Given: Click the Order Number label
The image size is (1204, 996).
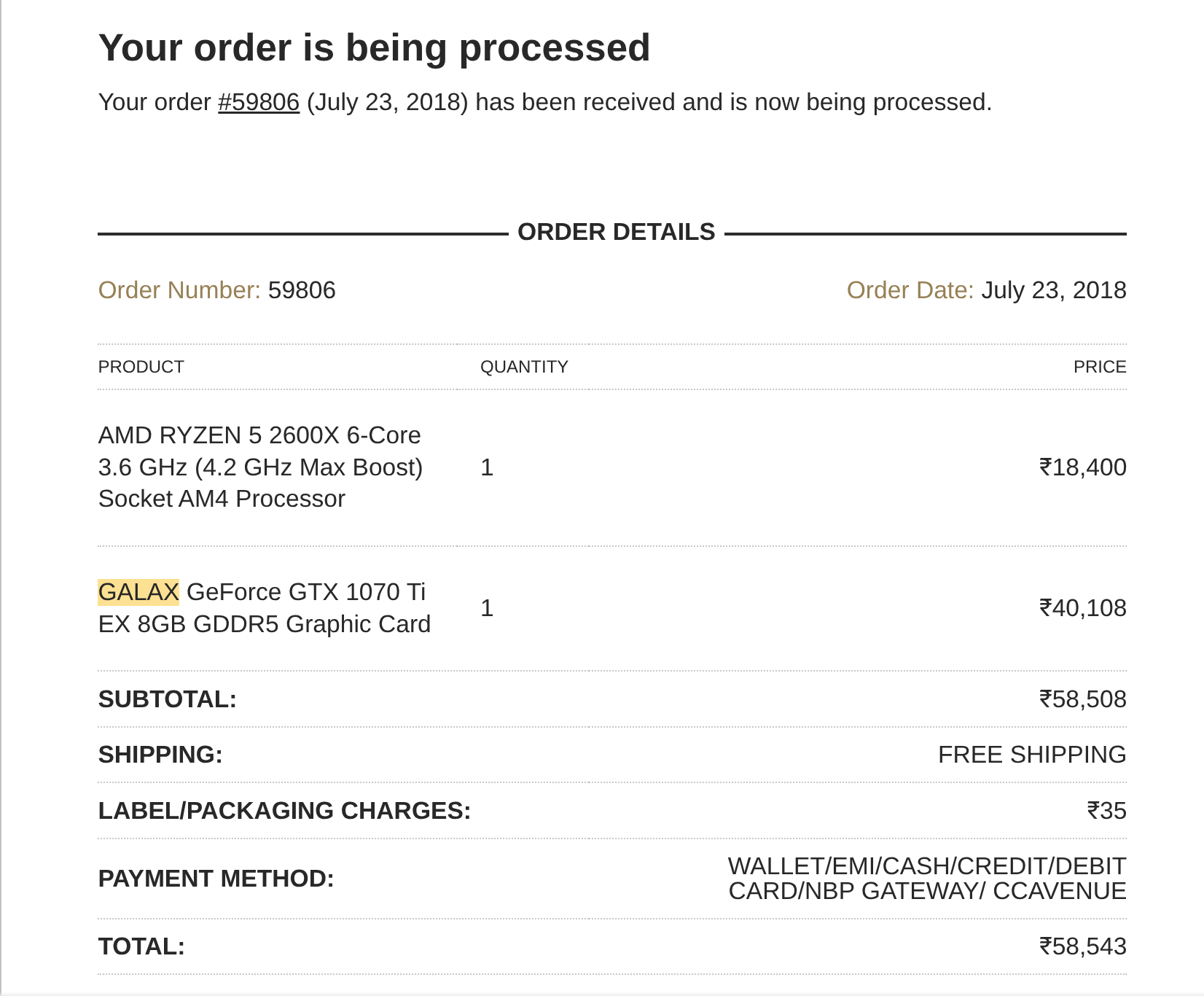Looking at the screenshot, I should (179, 290).
